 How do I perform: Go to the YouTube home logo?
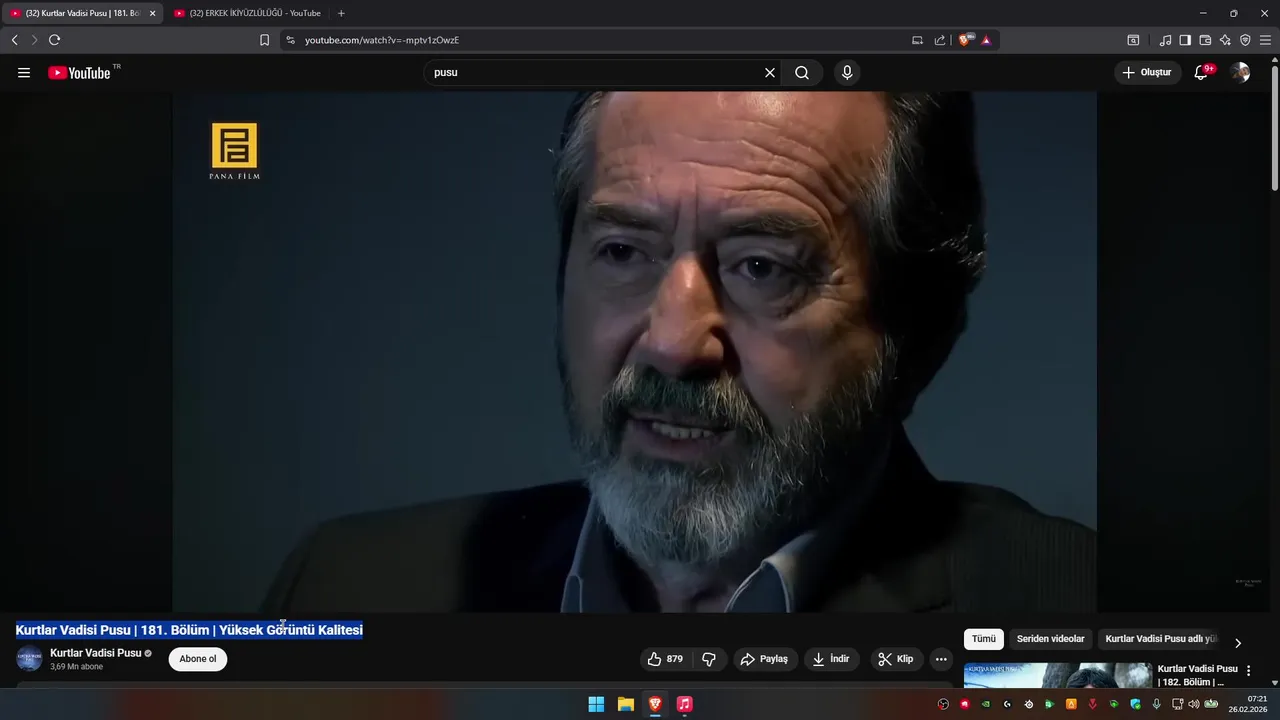coord(79,73)
